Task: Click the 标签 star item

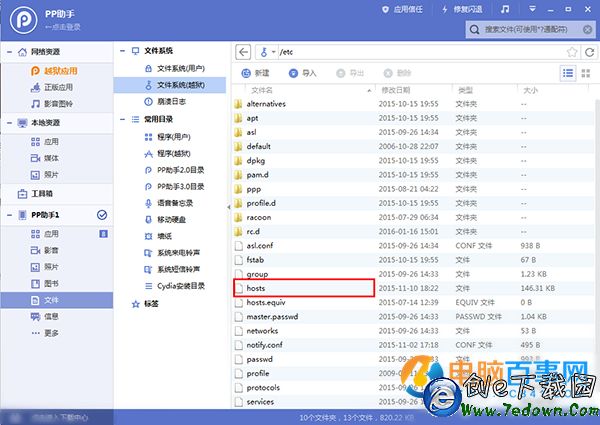Action: 145,304
